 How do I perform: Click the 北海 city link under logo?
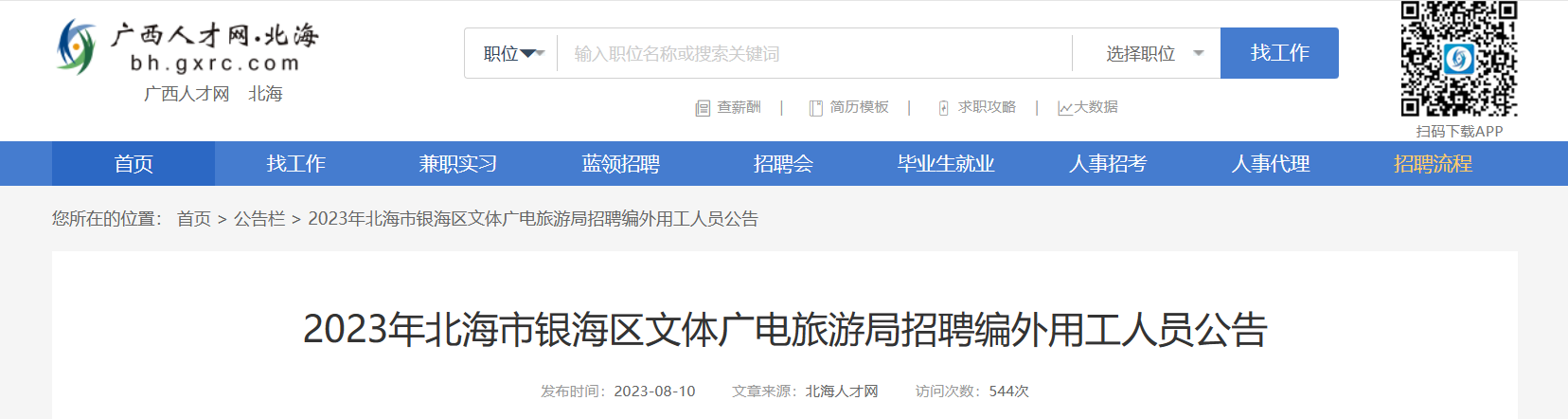pyautogui.click(x=265, y=94)
